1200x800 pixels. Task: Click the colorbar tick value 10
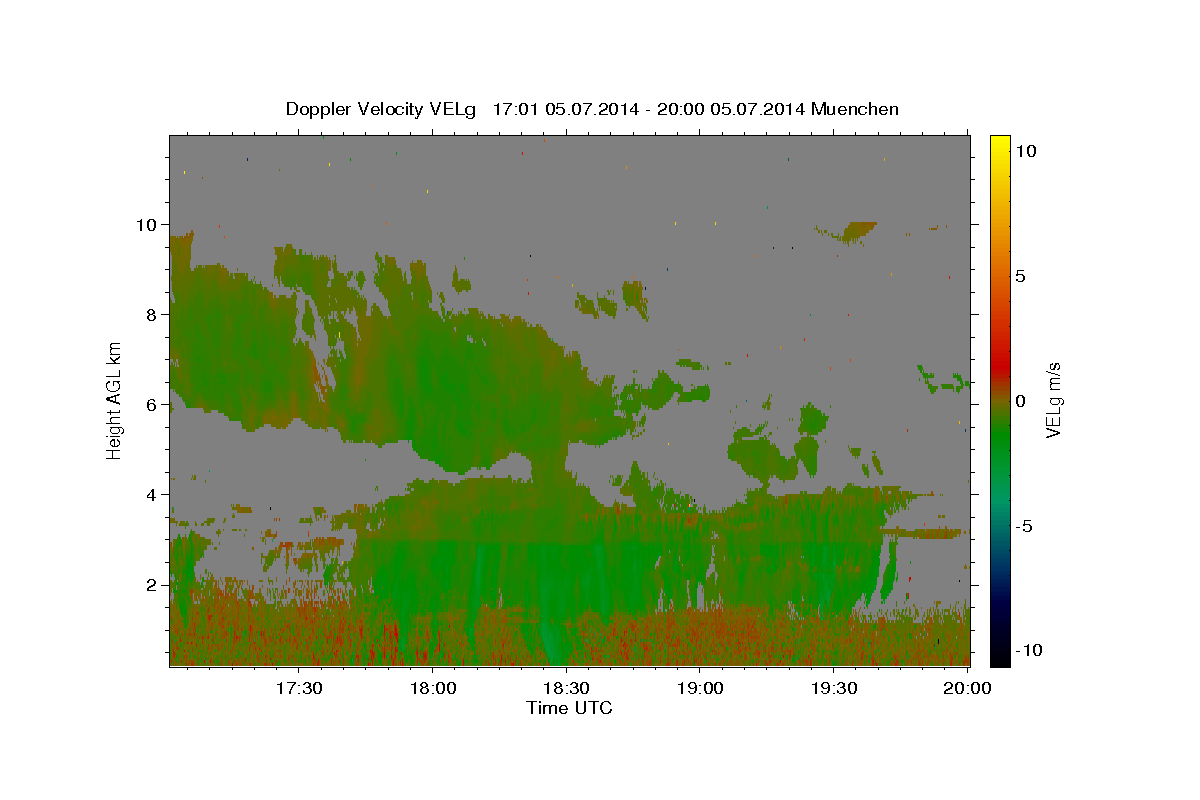[1026, 151]
